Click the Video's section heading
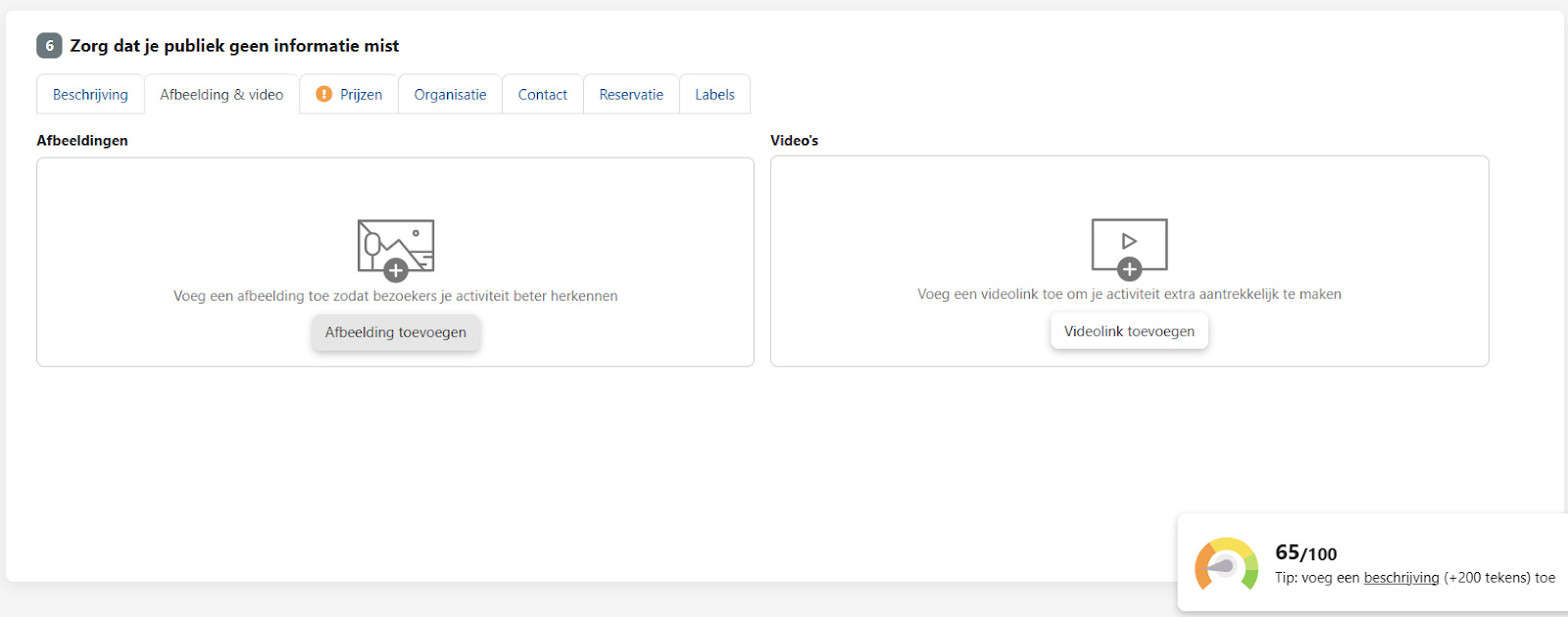The height and width of the screenshot is (617, 1568). pos(794,141)
